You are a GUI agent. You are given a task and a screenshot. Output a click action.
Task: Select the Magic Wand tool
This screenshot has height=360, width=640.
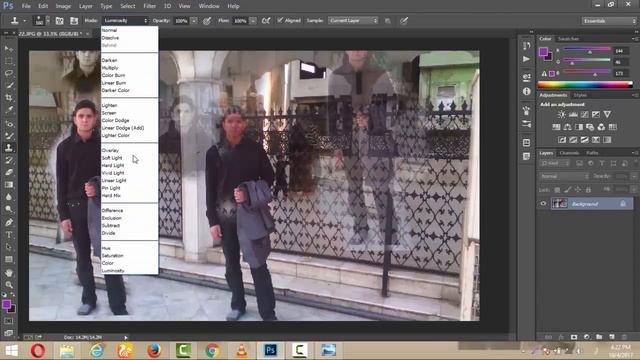9,86
